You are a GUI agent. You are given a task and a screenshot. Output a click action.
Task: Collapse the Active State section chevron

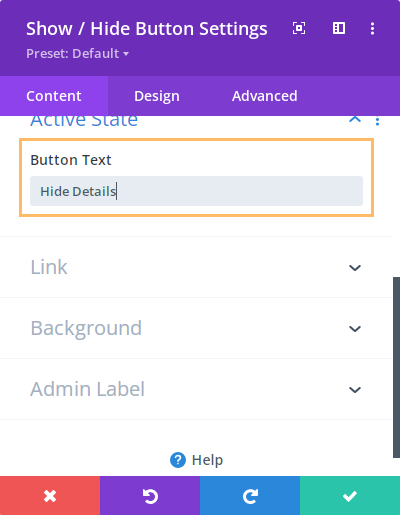pos(355,119)
